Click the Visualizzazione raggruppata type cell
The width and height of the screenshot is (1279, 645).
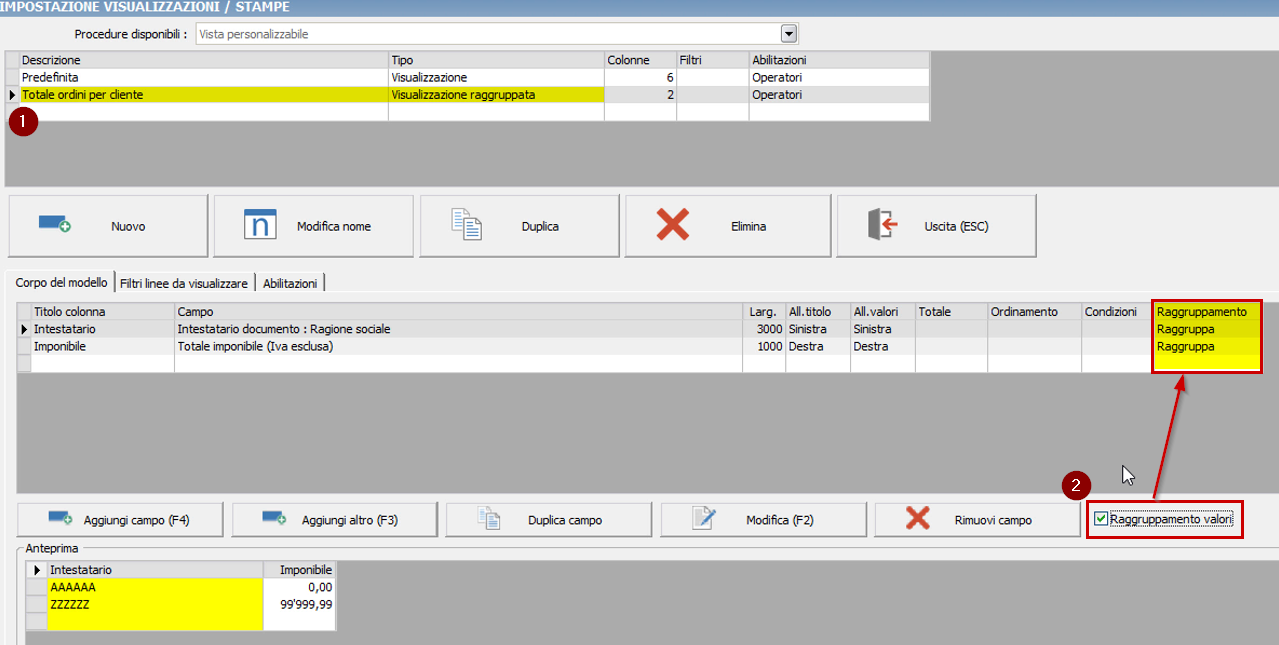(496, 95)
